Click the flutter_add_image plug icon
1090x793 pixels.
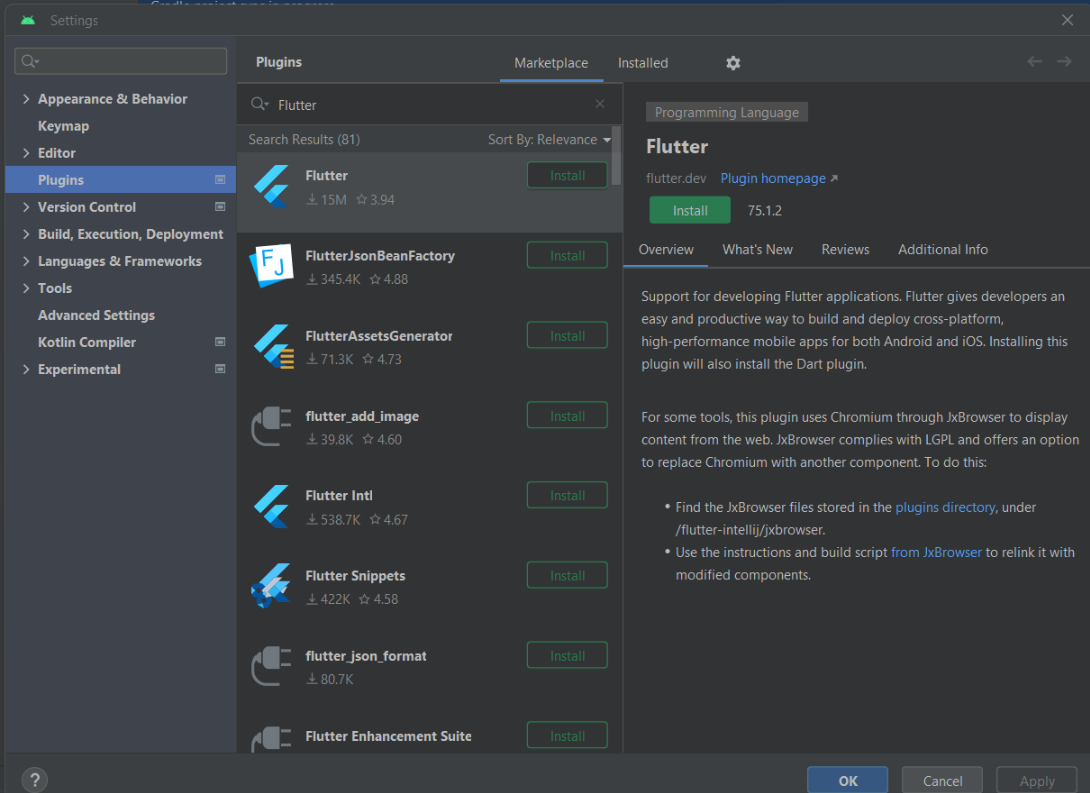click(x=271, y=426)
